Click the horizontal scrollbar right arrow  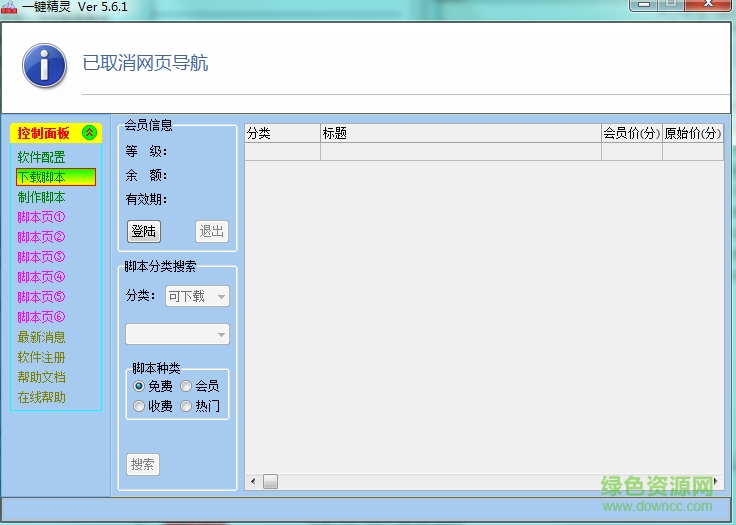pyautogui.click(x=715, y=481)
